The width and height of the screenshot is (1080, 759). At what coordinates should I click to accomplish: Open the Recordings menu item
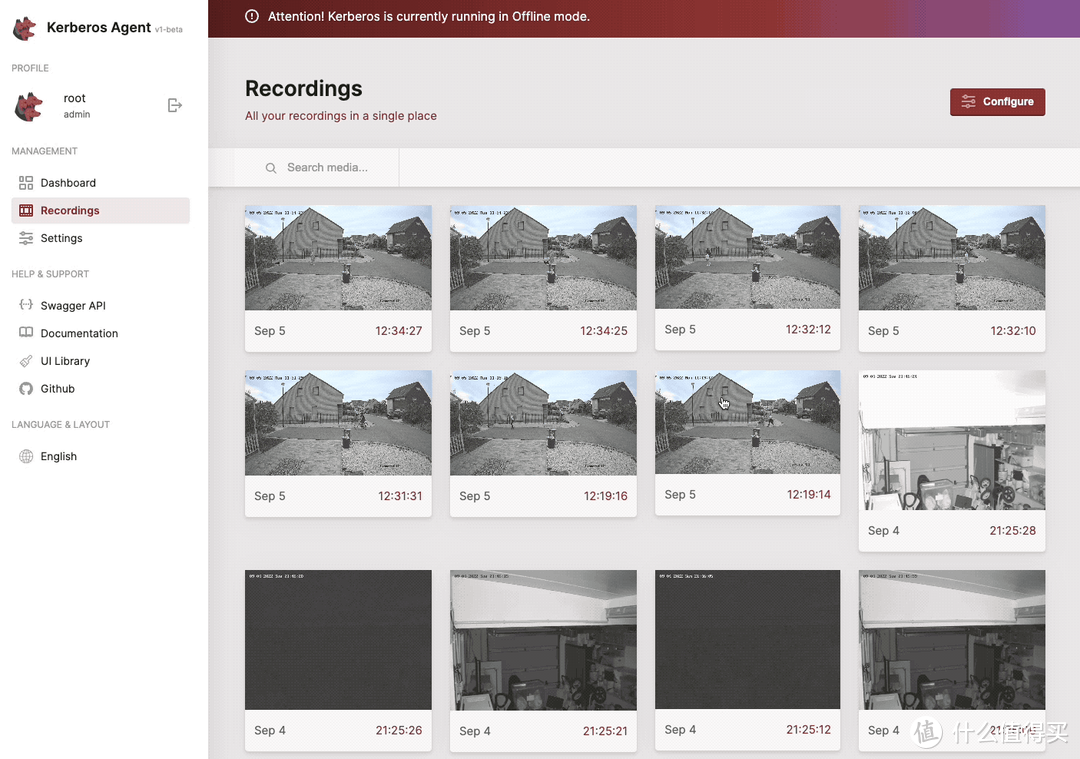click(70, 211)
